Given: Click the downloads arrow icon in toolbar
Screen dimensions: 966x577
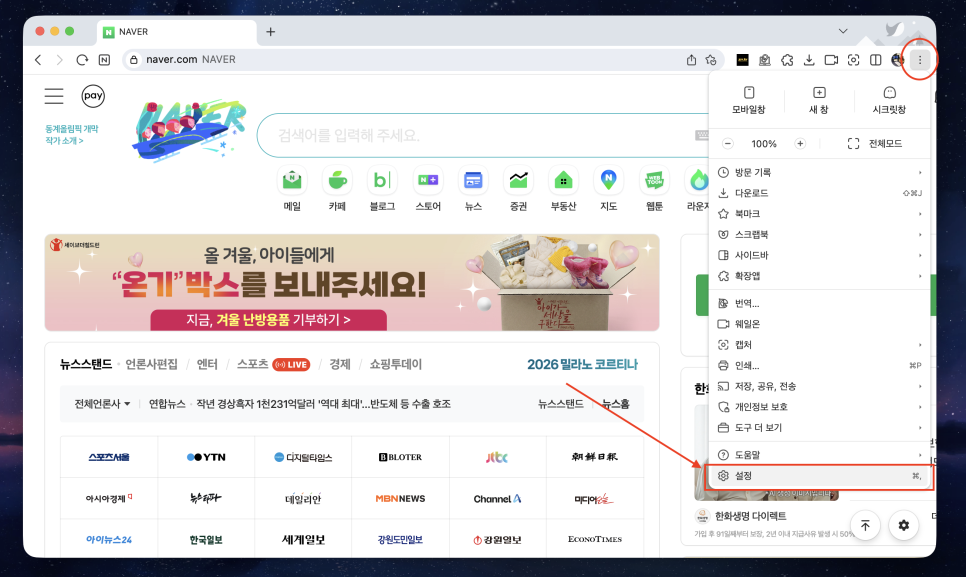Looking at the screenshot, I should tap(809, 60).
